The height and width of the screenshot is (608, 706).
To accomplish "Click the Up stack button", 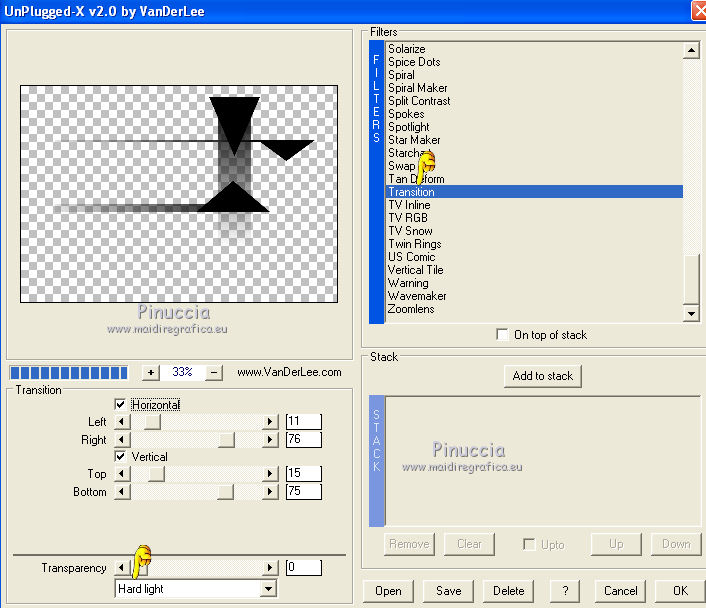I will pos(616,544).
